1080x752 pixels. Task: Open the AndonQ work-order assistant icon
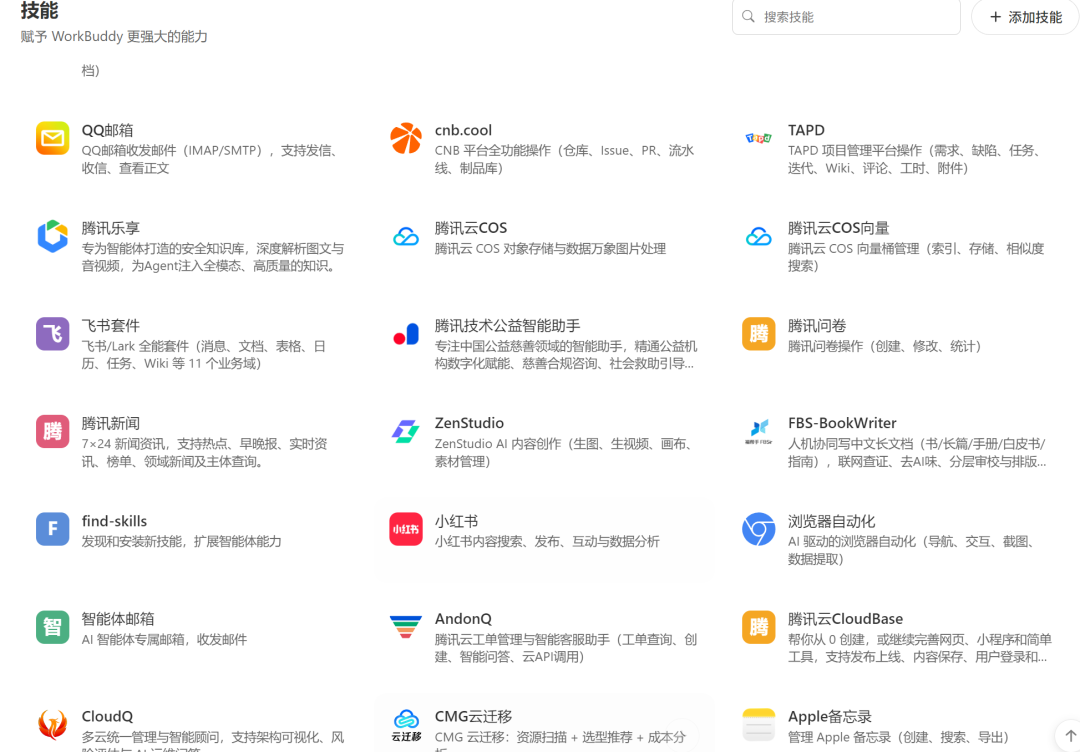406,628
